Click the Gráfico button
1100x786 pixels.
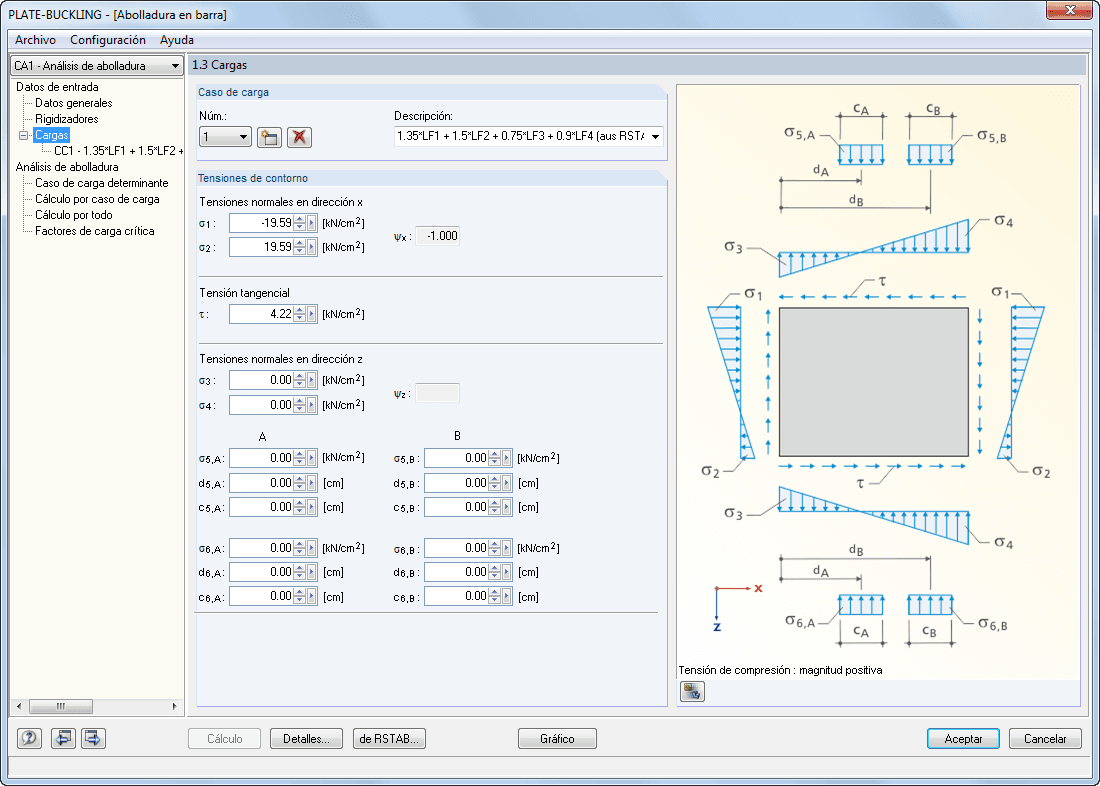tap(557, 739)
